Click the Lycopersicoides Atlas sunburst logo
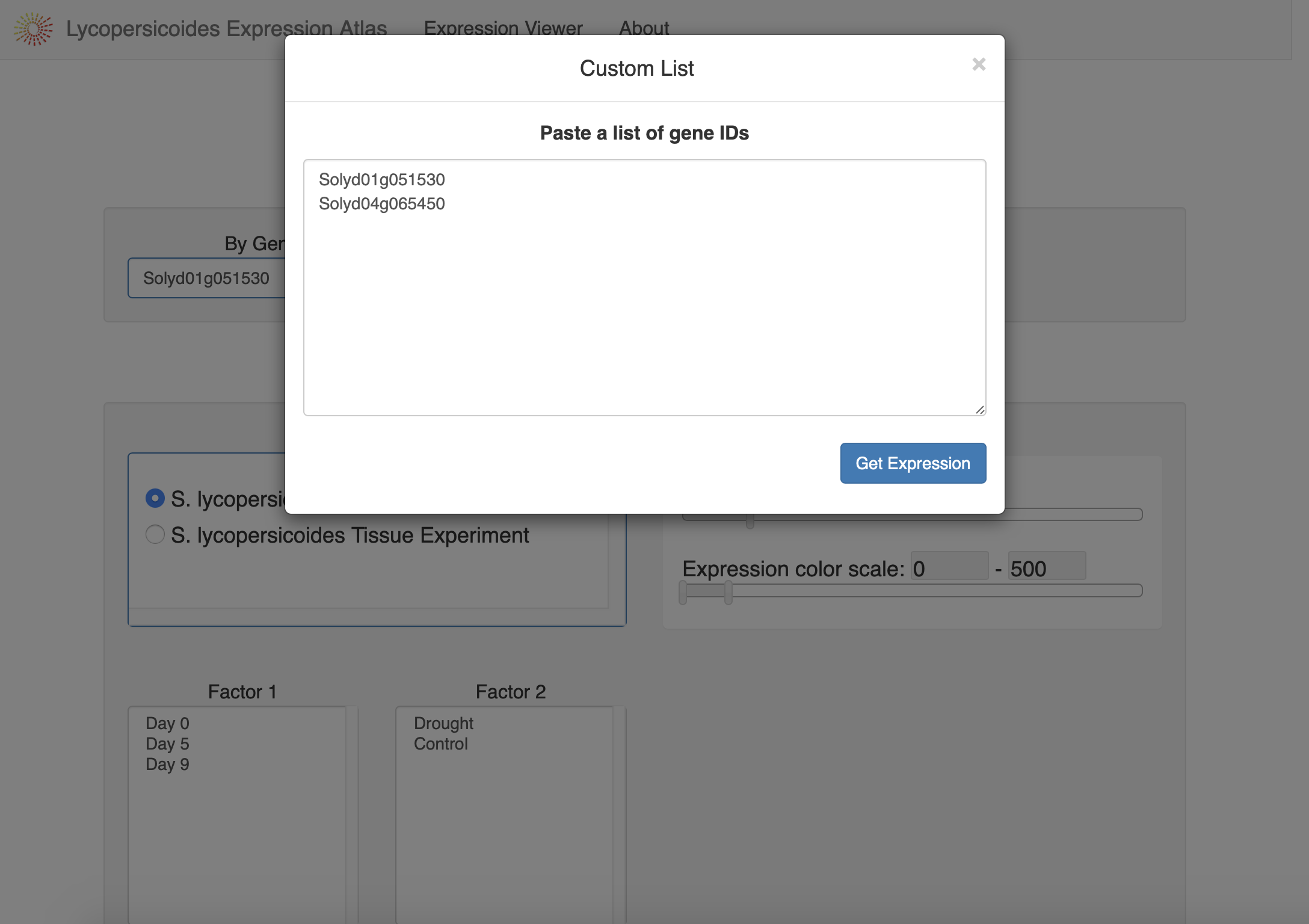Screen dimensions: 1309x924 [34, 28]
